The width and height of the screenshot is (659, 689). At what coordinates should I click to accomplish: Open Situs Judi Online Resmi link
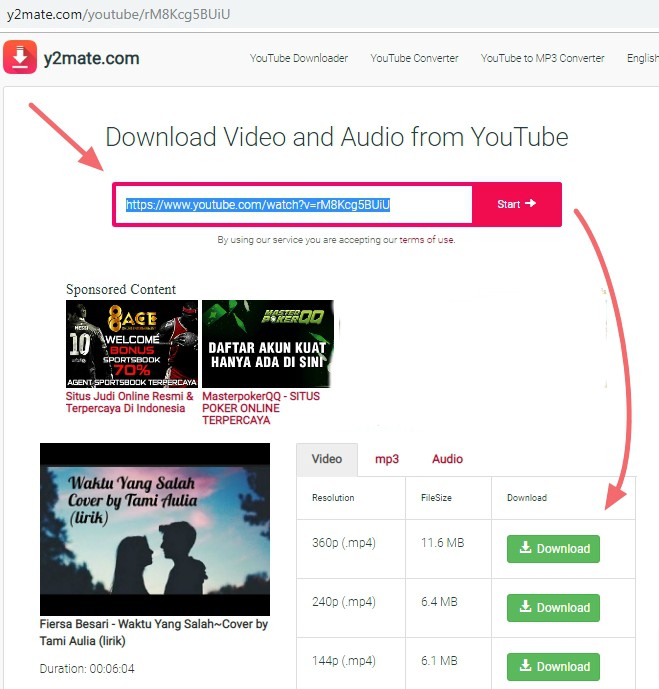130,402
